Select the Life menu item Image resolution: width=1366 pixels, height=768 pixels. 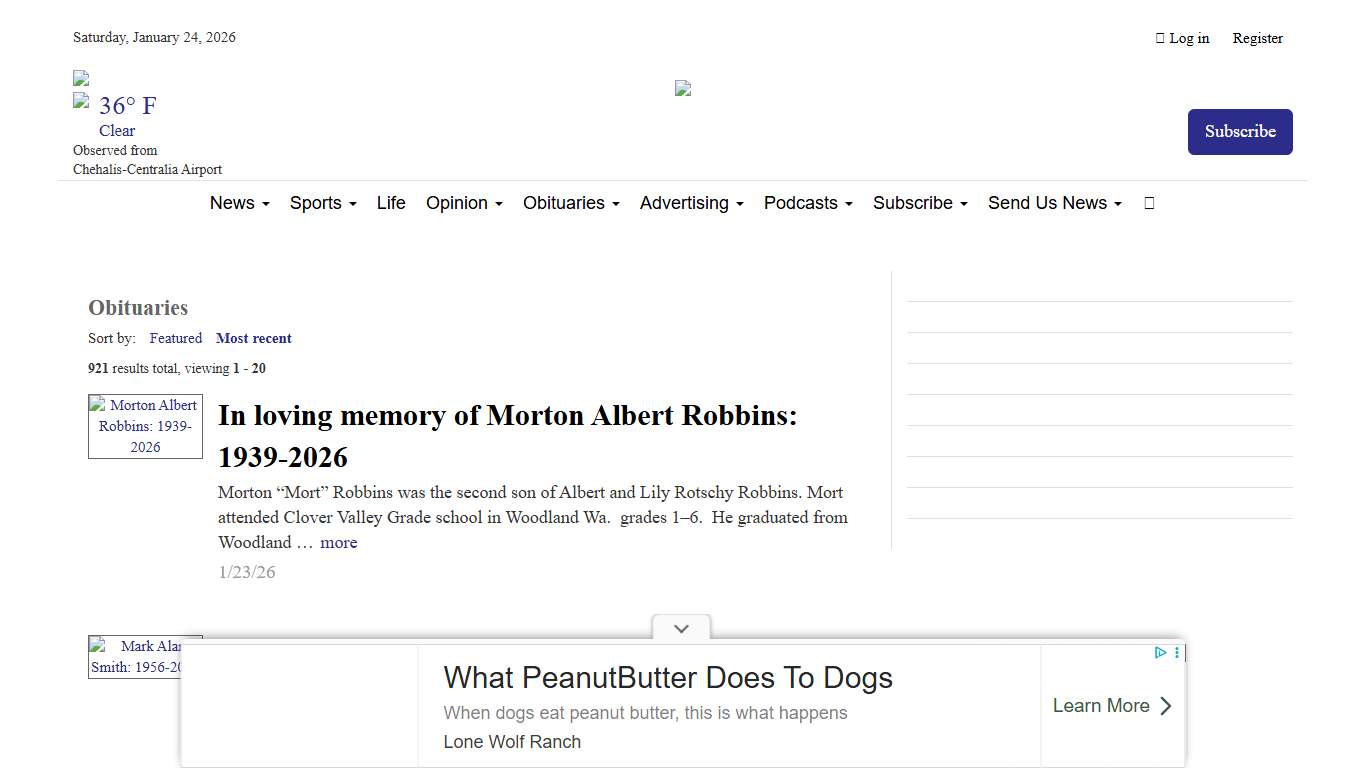(x=391, y=203)
